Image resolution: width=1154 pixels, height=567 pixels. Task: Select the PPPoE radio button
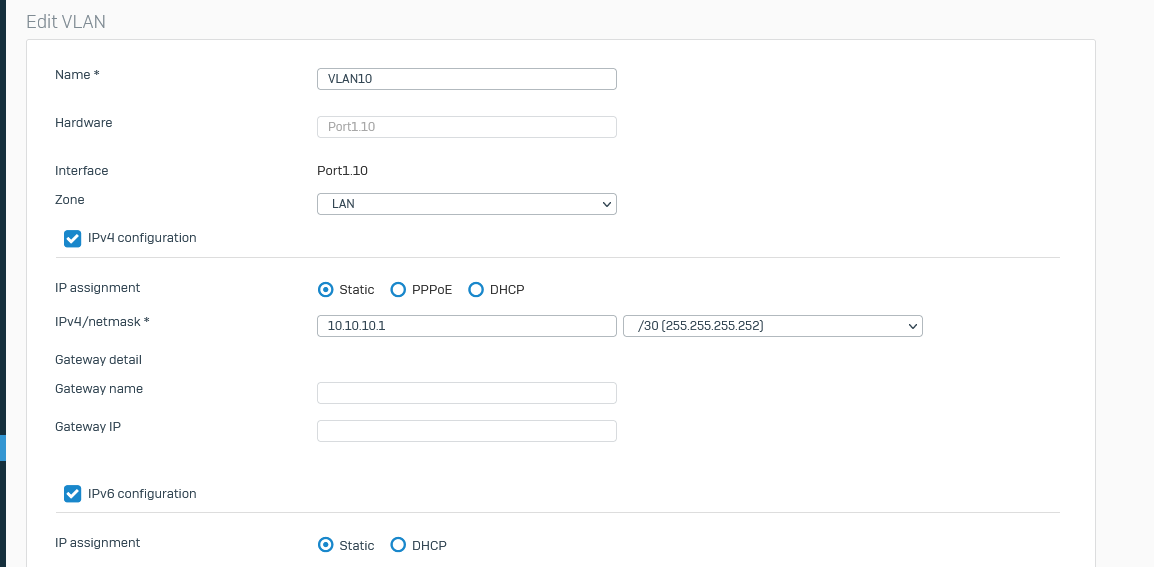click(398, 289)
